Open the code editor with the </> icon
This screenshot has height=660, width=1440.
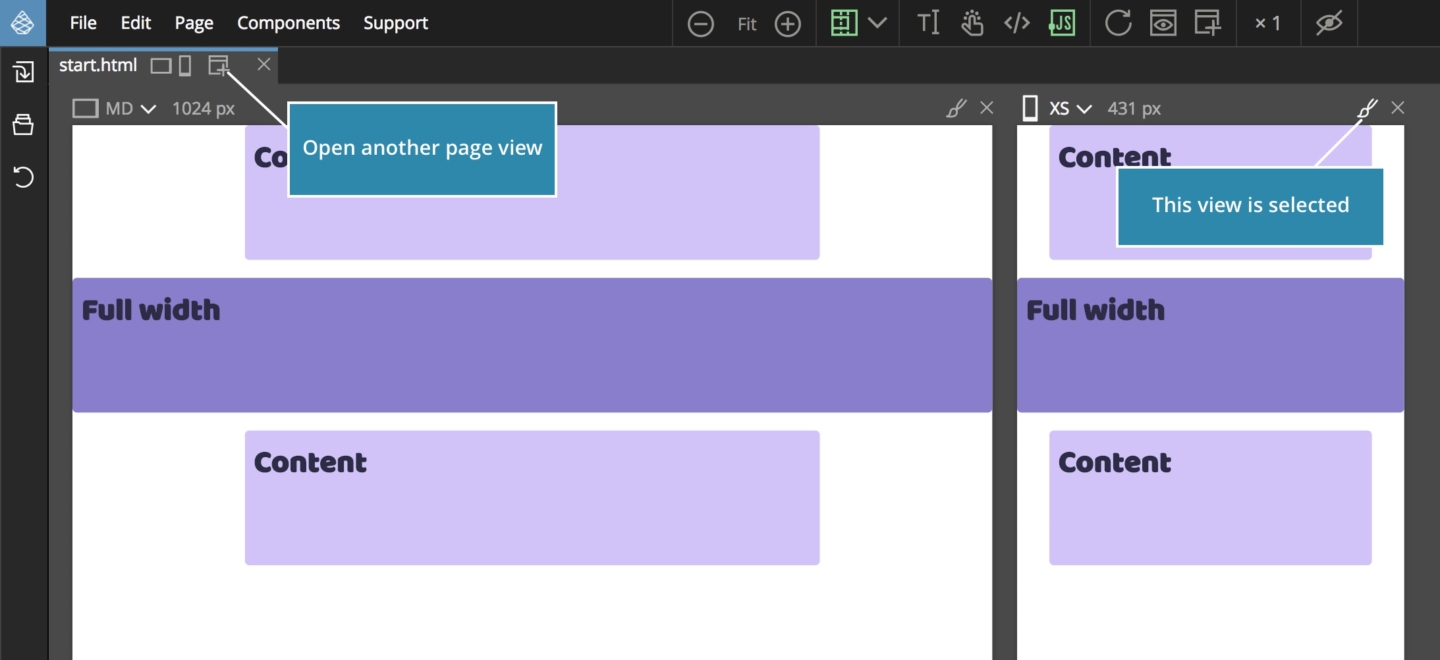coord(1017,23)
